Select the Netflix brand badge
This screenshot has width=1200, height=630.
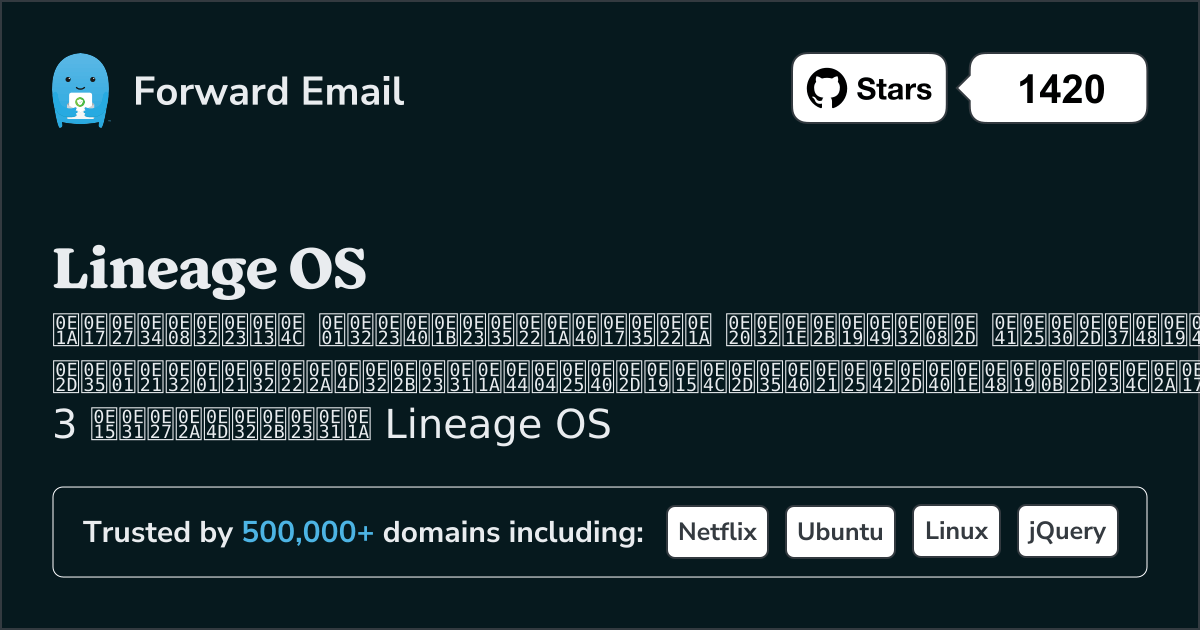[717, 531]
